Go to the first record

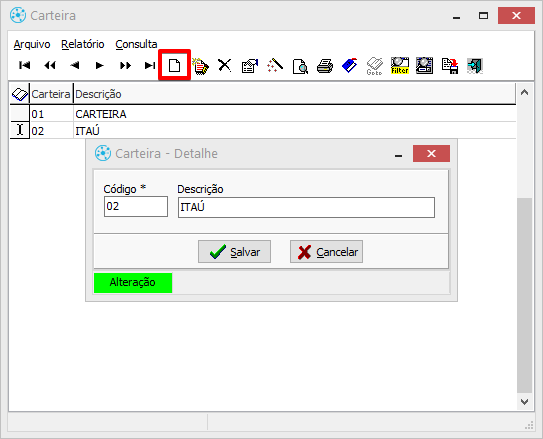25,65
